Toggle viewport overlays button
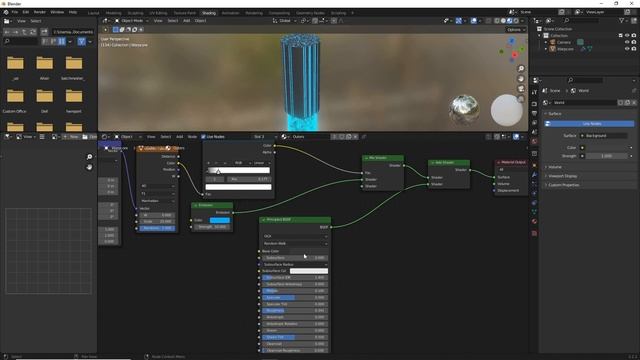The height and width of the screenshot is (360, 640). 473,20
